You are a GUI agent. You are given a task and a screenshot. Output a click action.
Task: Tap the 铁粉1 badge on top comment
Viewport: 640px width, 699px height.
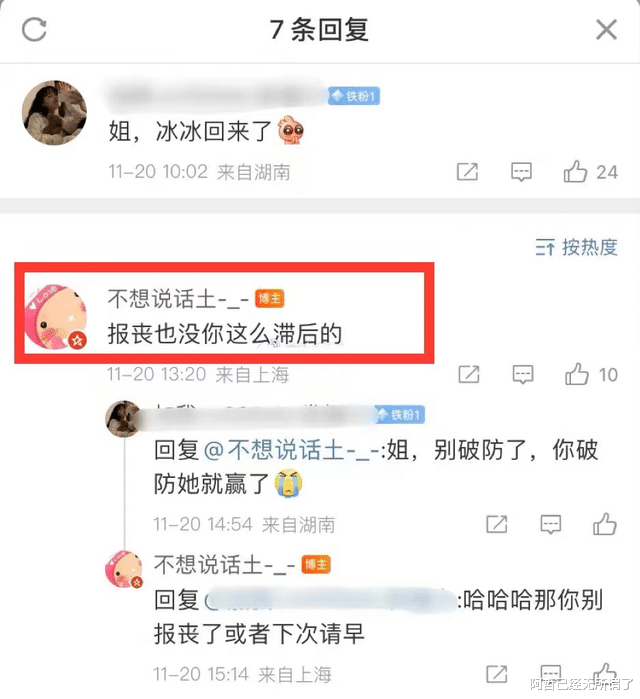pos(354,96)
